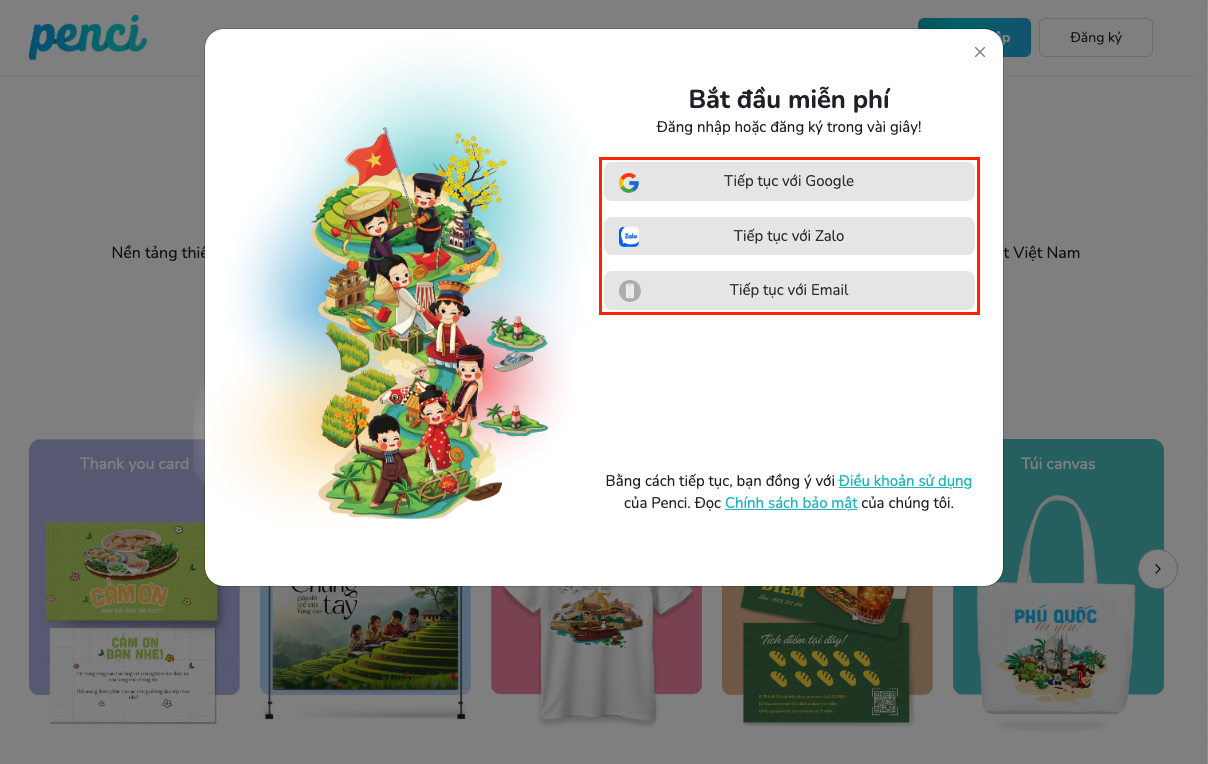1208x764 pixels.
Task: Click the Google logo icon
Action: 629,182
